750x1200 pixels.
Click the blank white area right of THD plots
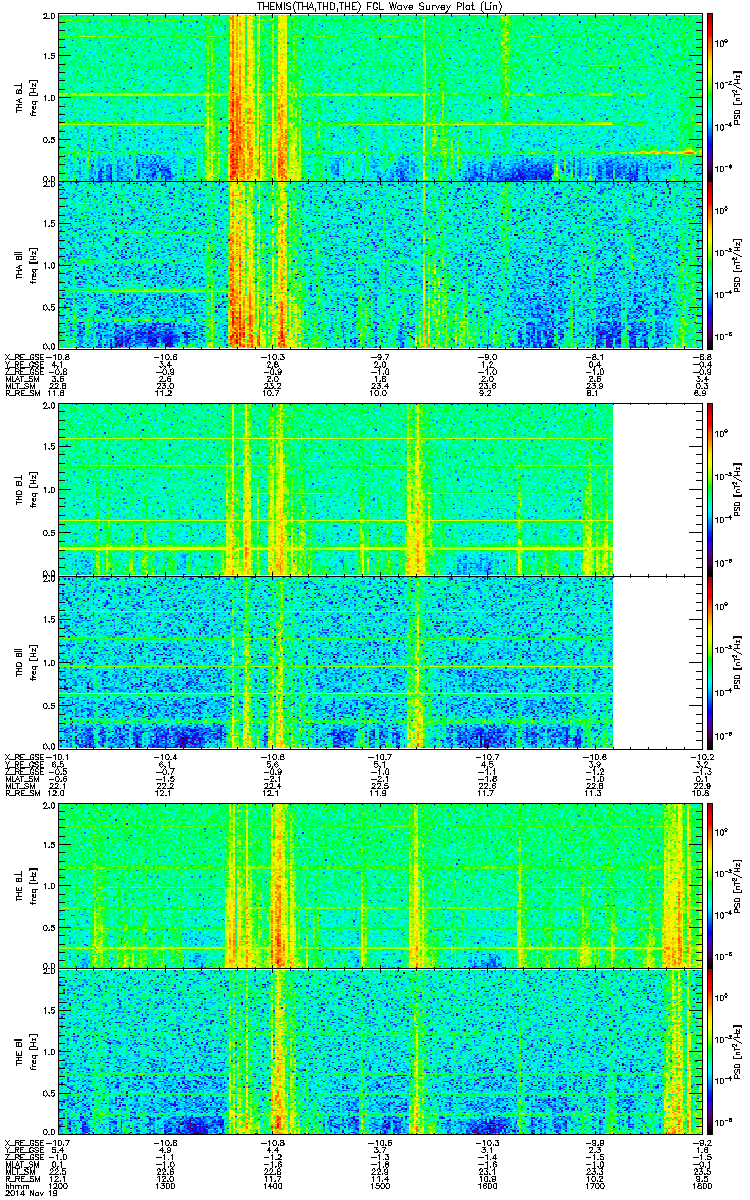tap(654, 576)
